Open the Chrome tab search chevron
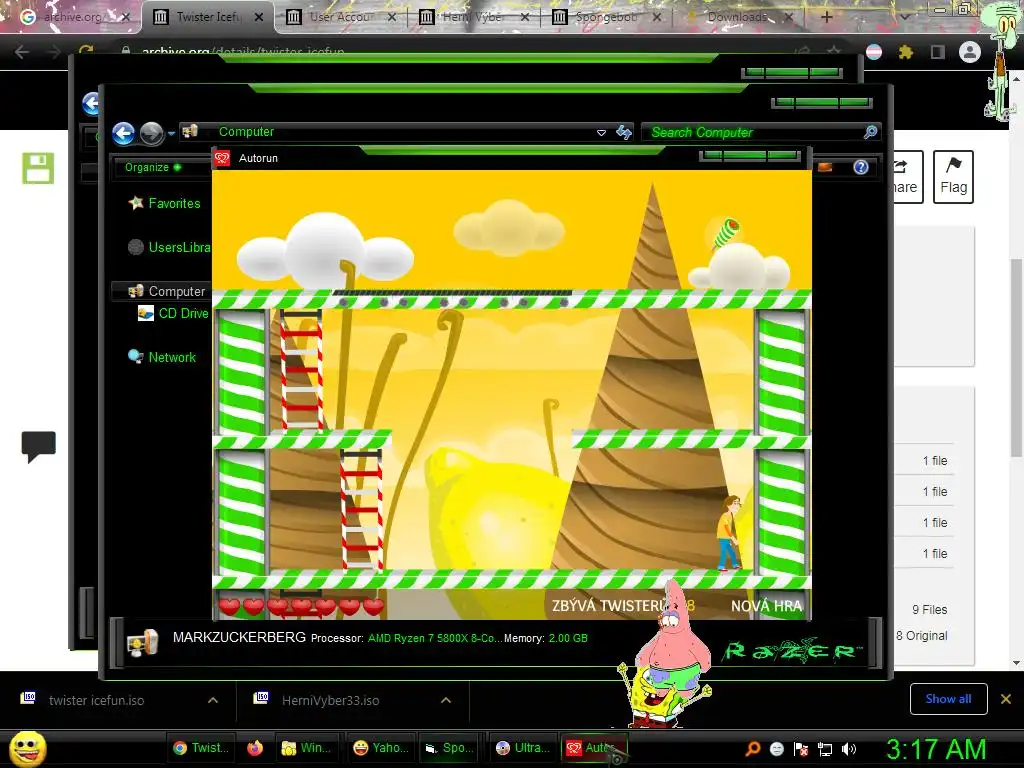1024x768 pixels. point(904,17)
